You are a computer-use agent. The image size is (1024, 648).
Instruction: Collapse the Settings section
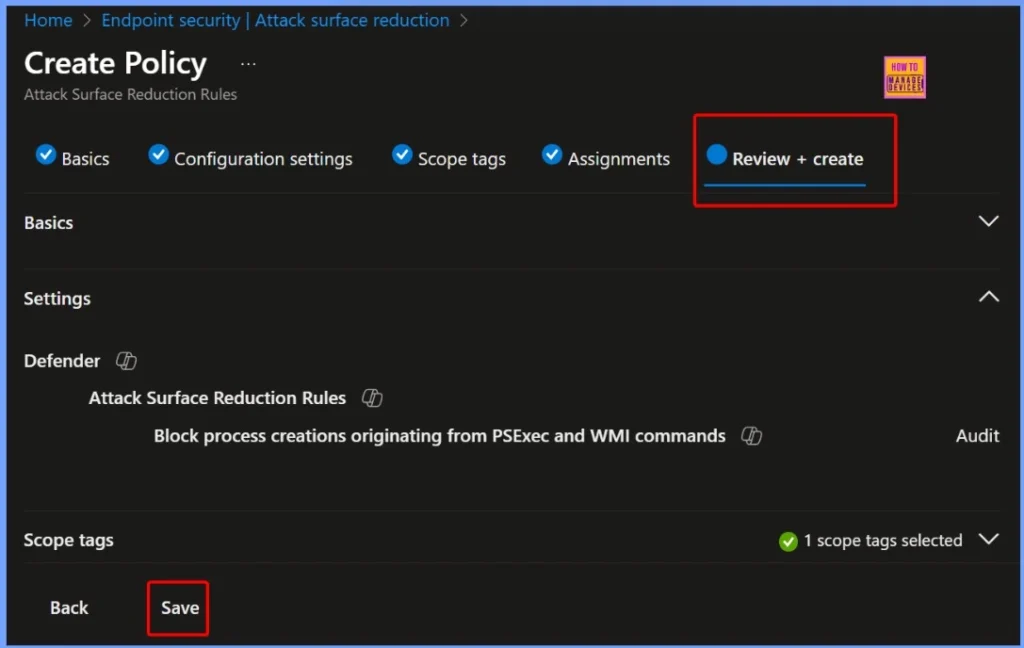(x=988, y=296)
